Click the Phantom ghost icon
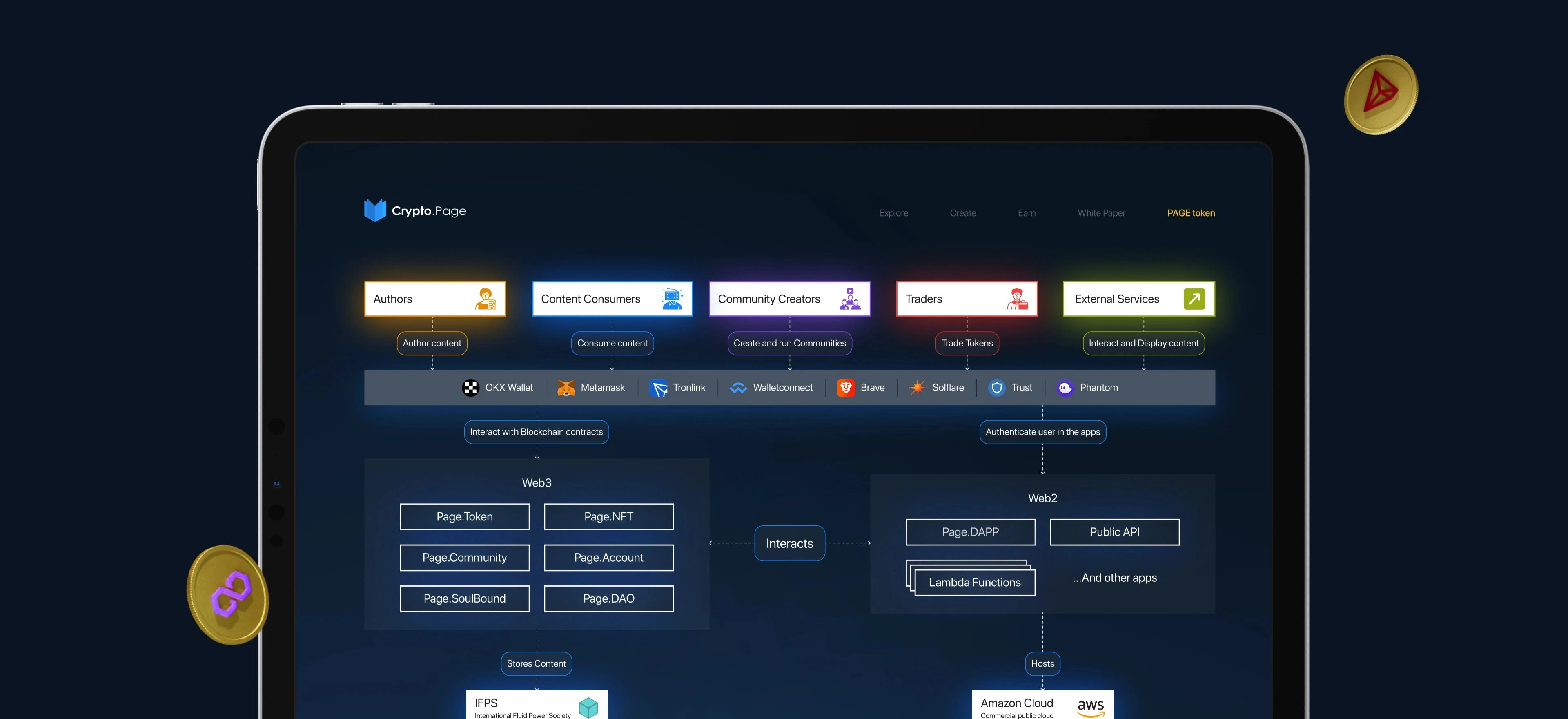1568x719 pixels. click(x=1065, y=388)
